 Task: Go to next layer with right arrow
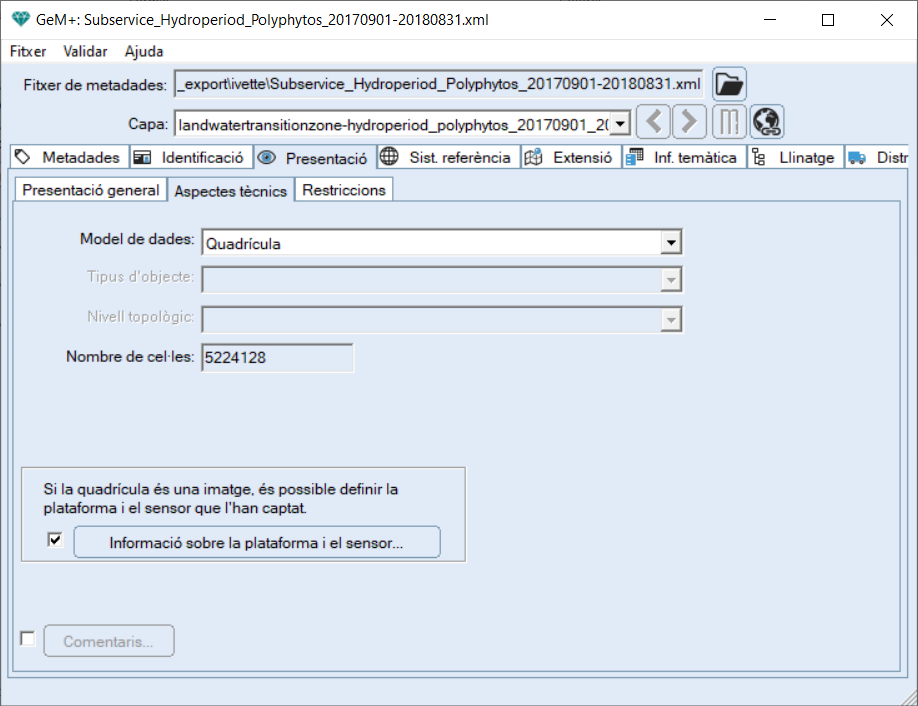coord(690,122)
